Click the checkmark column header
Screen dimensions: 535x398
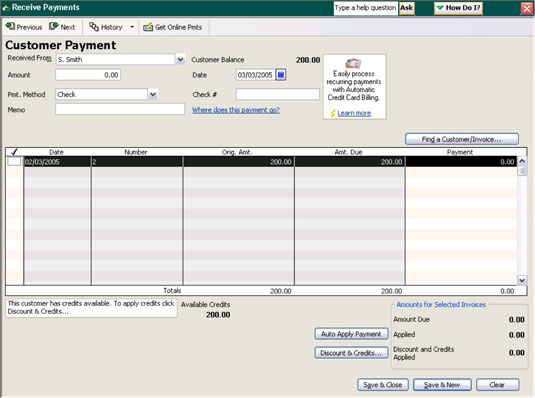(x=14, y=152)
